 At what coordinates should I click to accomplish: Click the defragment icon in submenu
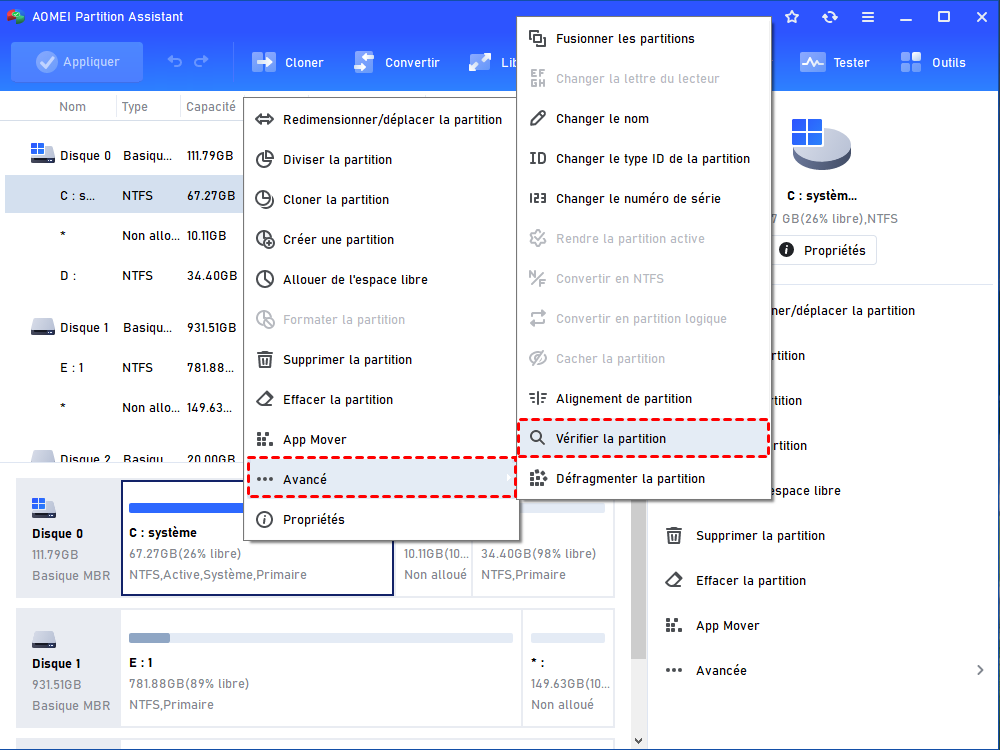point(538,478)
